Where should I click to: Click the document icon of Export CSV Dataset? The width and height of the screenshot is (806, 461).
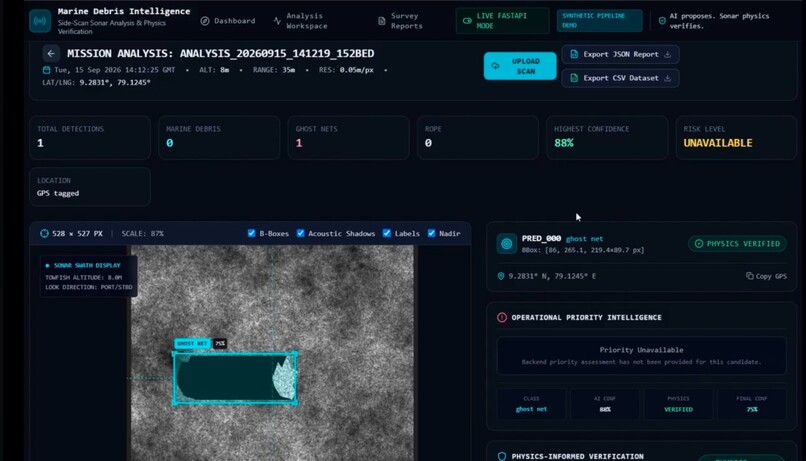(x=574, y=78)
